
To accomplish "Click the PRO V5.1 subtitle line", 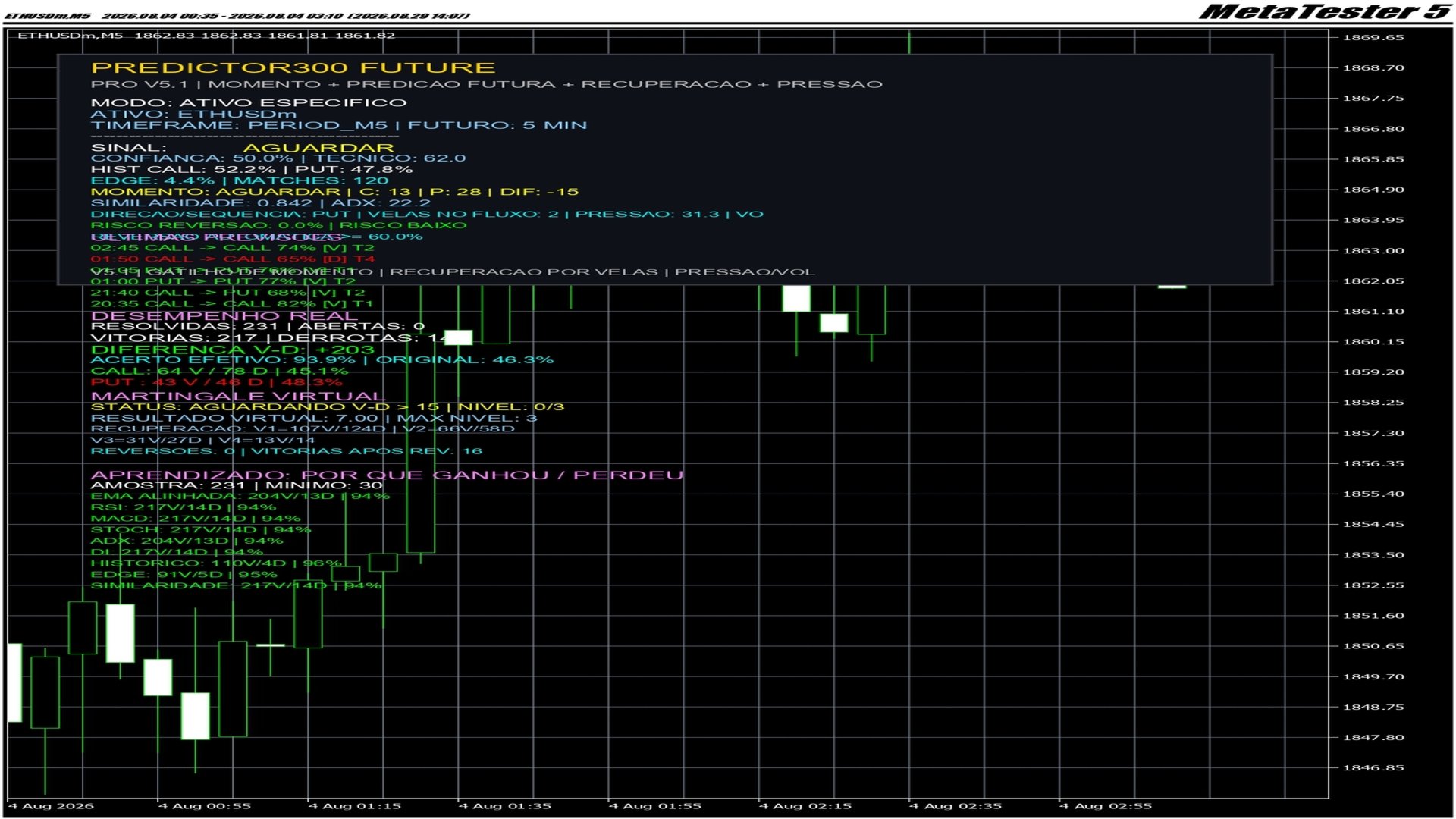I will [x=487, y=84].
